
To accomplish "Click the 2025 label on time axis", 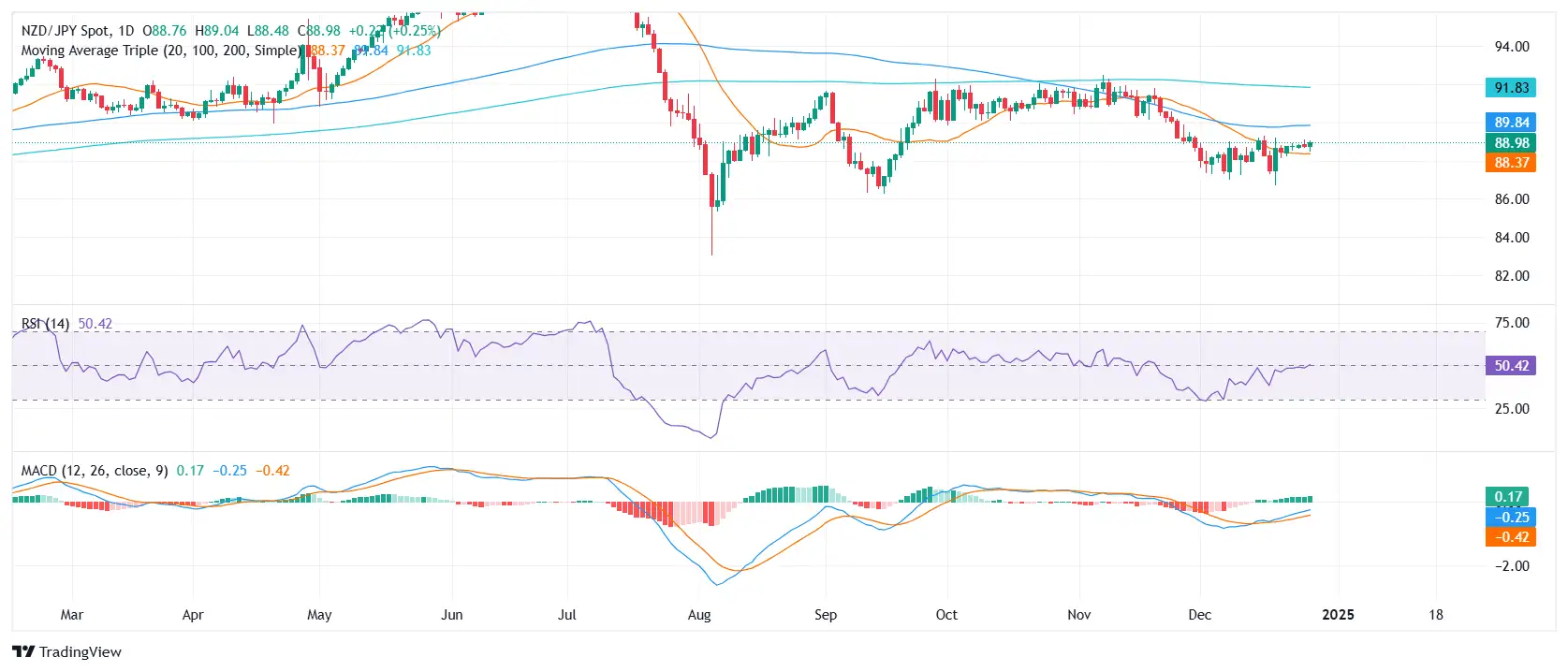I will [x=1338, y=615].
